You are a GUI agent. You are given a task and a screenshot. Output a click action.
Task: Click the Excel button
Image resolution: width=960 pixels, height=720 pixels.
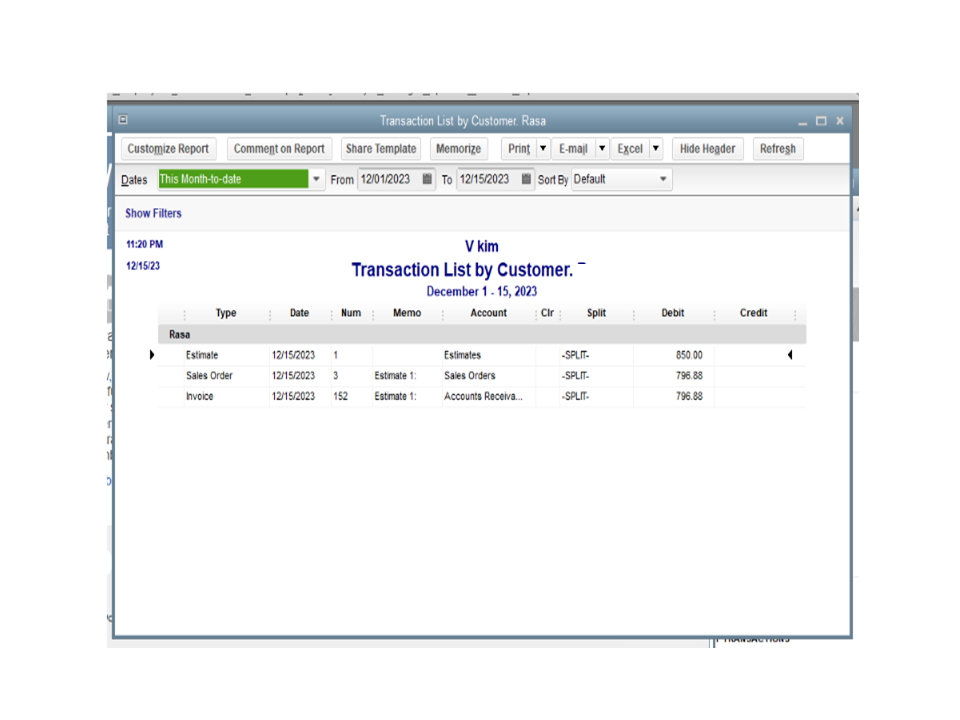click(x=630, y=149)
